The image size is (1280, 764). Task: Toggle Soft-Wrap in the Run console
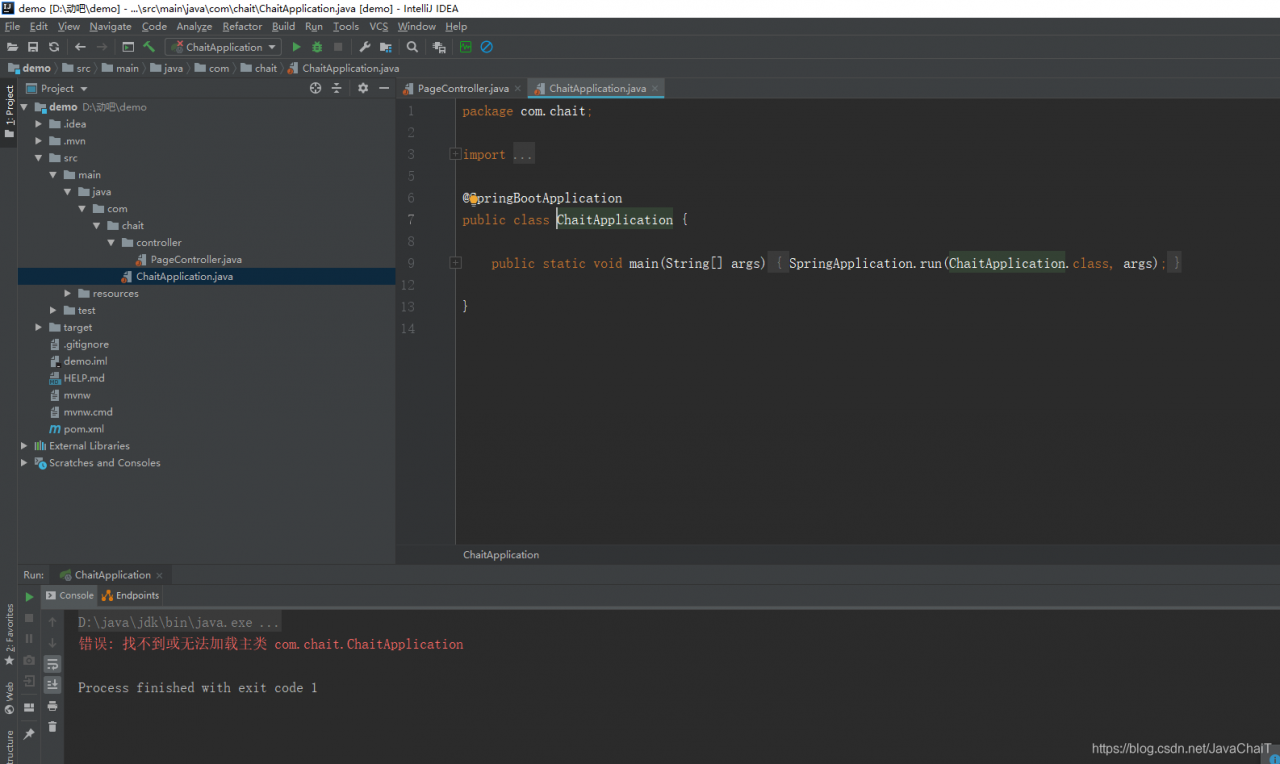tap(53, 664)
